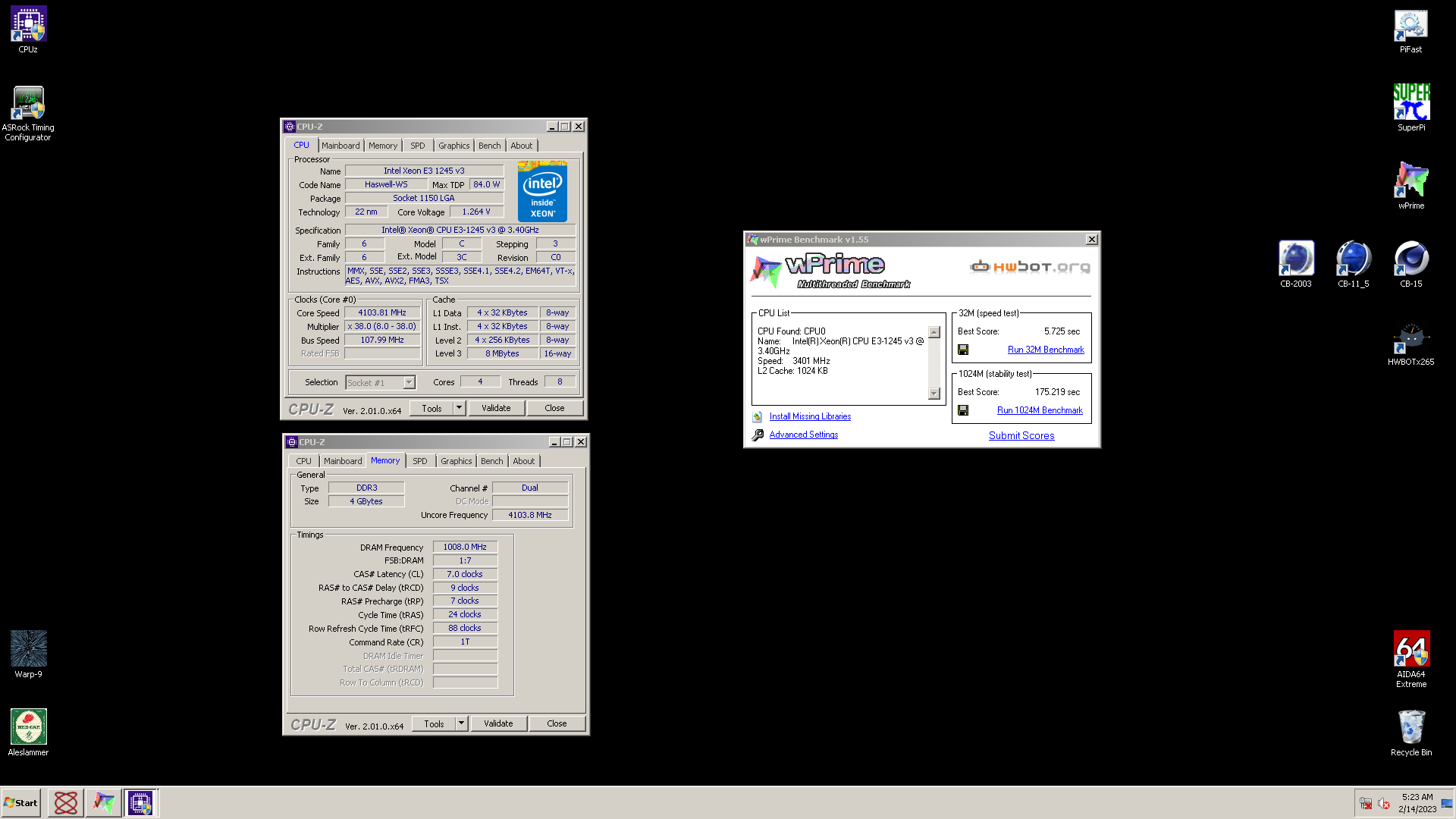
Task: Run the 32M Benchmark link
Action: pyautogui.click(x=1046, y=350)
